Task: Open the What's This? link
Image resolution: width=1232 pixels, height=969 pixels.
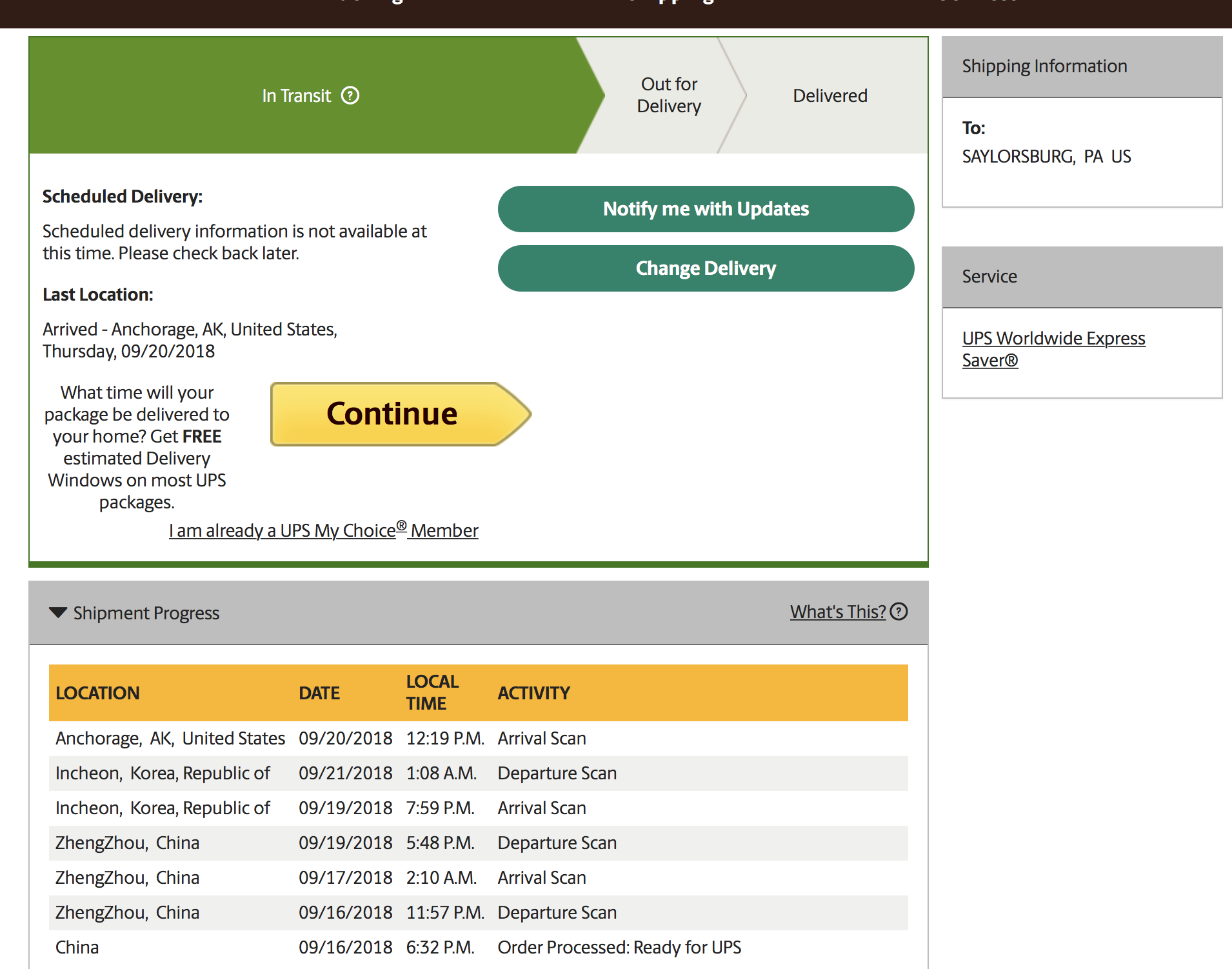Action: click(x=838, y=612)
